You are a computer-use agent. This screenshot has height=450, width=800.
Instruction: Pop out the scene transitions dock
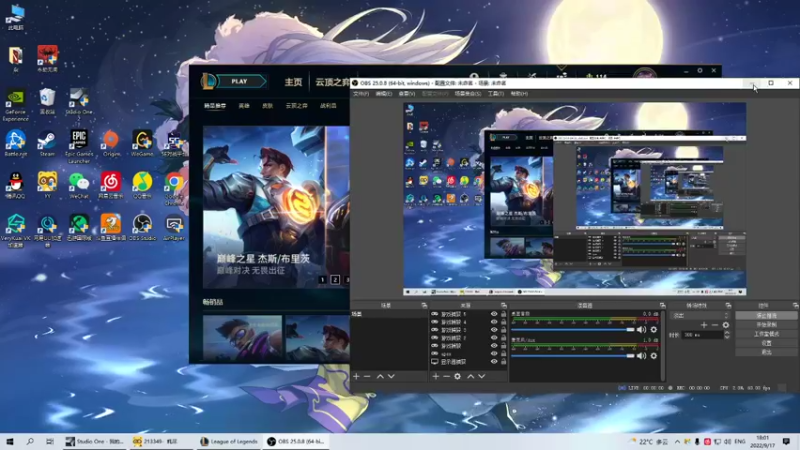coord(728,305)
